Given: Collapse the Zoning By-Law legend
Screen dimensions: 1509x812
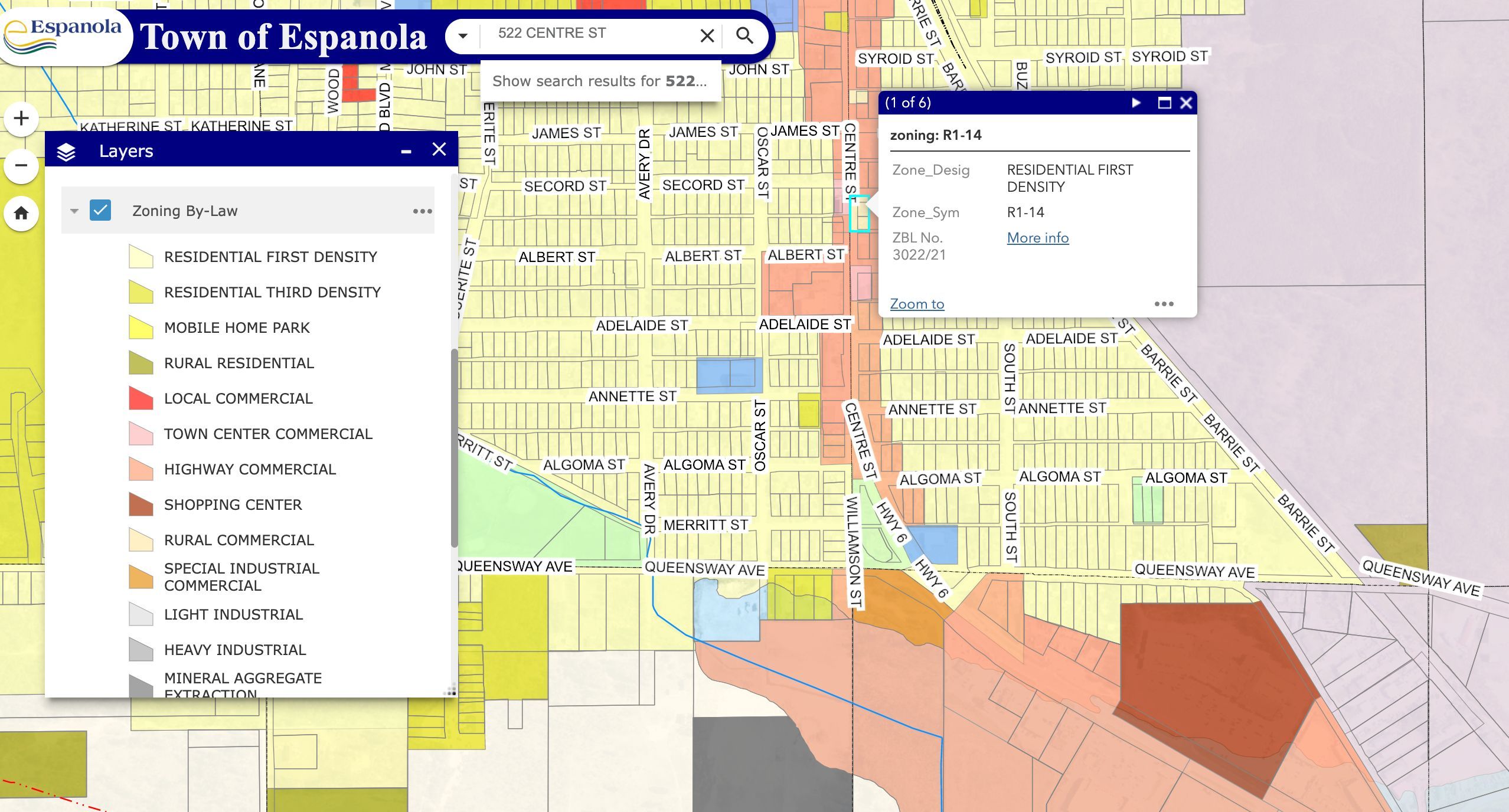Looking at the screenshot, I should tap(74, 211).
